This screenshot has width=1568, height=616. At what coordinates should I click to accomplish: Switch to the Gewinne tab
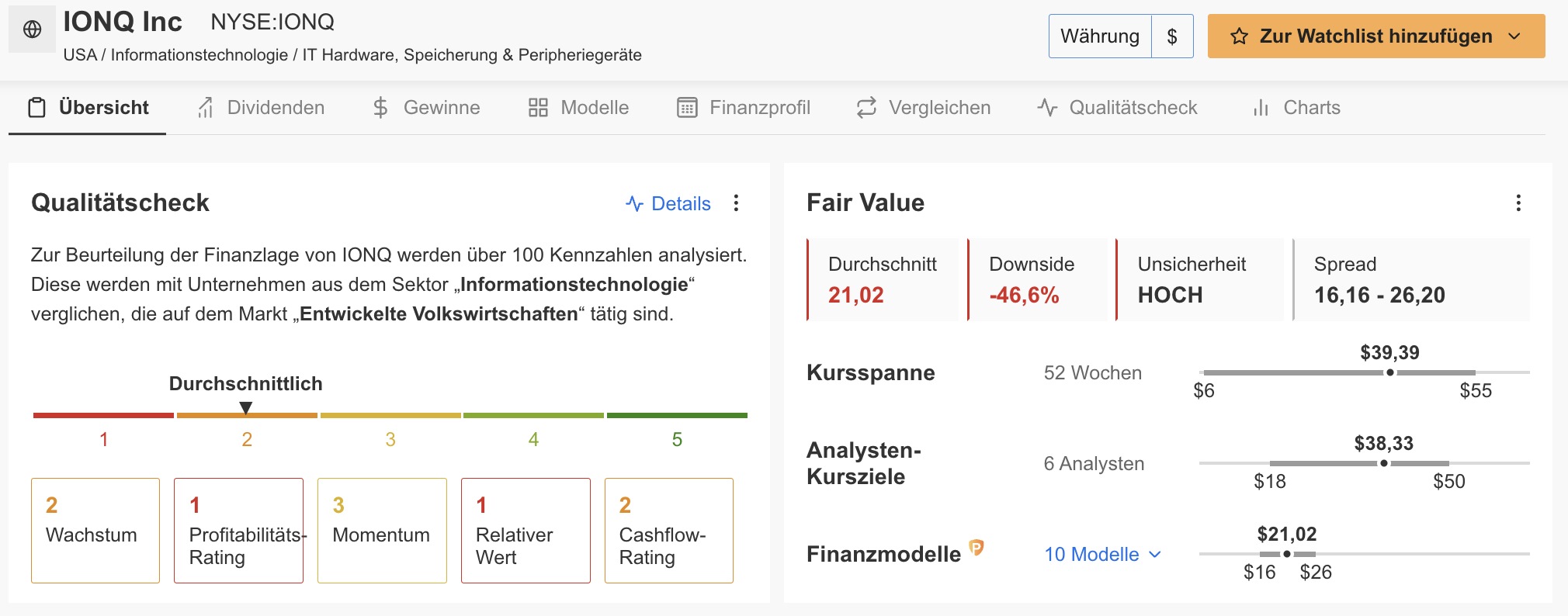tap(425, 108)
